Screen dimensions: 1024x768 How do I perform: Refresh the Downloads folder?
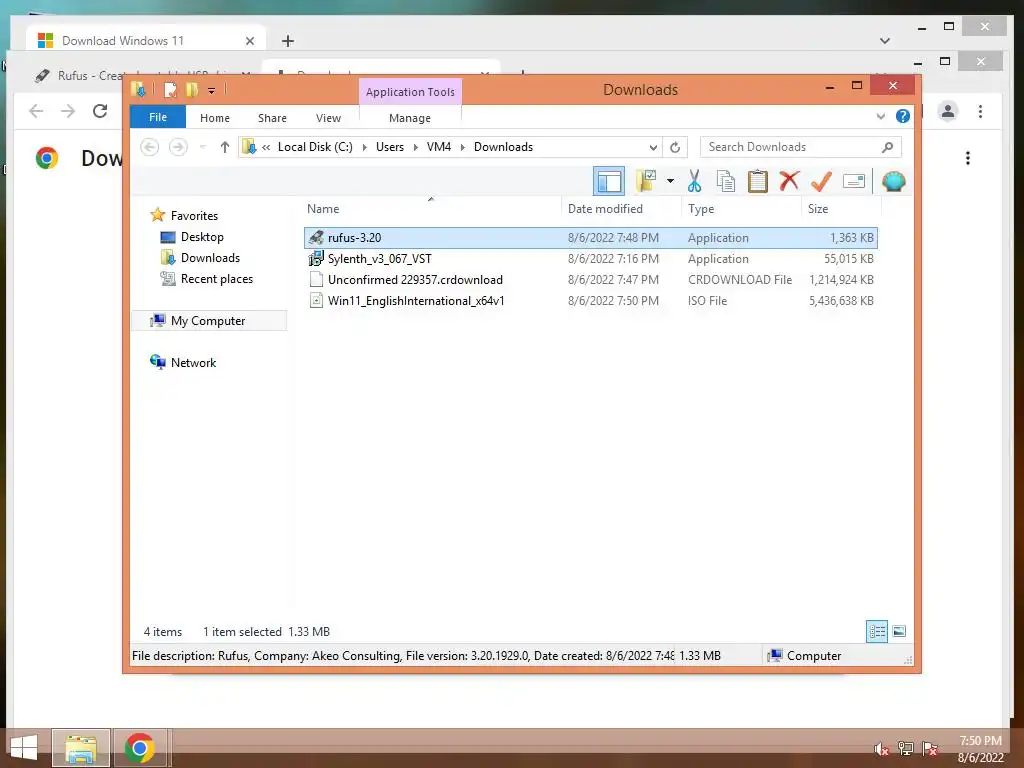pos(675,147)
